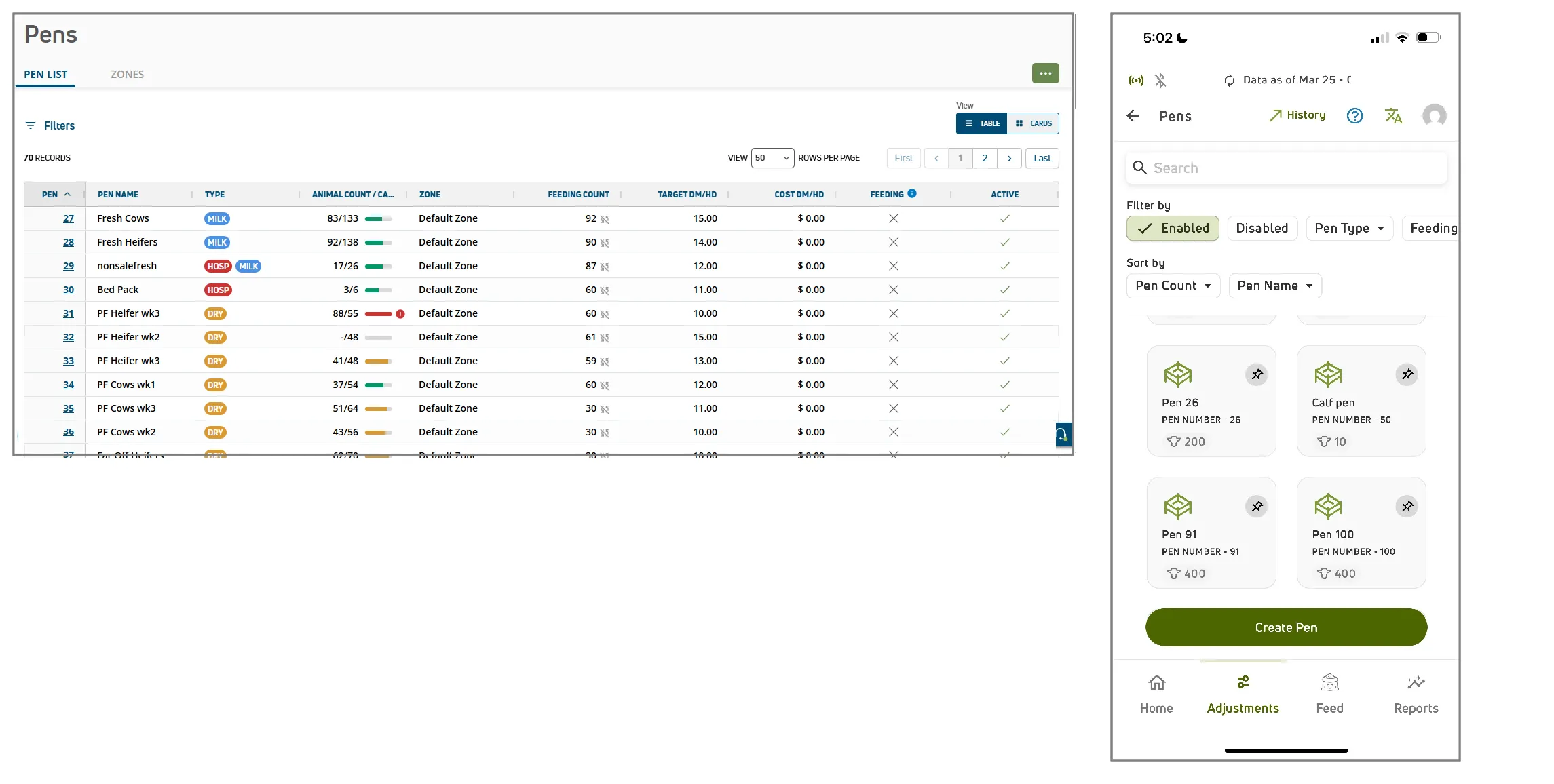Open the rows per page dropdown
Viewport: 1554px width, 784px height.
772,158
